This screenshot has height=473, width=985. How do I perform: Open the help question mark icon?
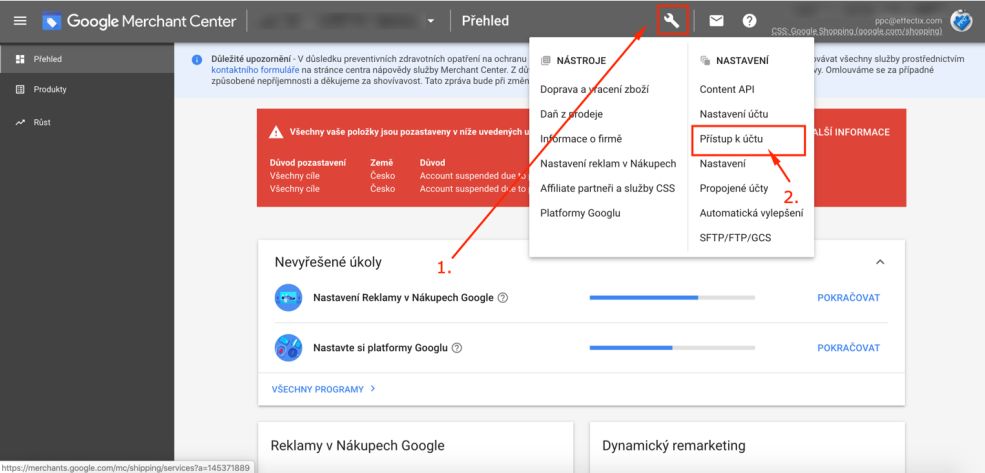(749, 21)
